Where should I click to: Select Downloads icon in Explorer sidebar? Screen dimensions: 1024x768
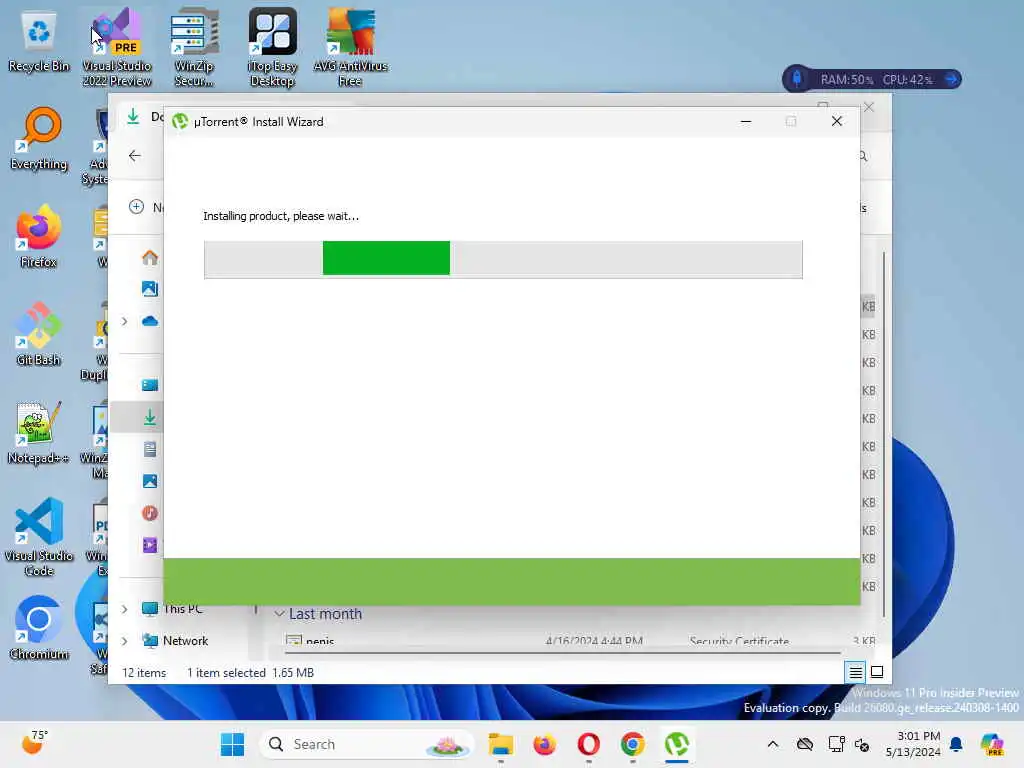point(150,417)
